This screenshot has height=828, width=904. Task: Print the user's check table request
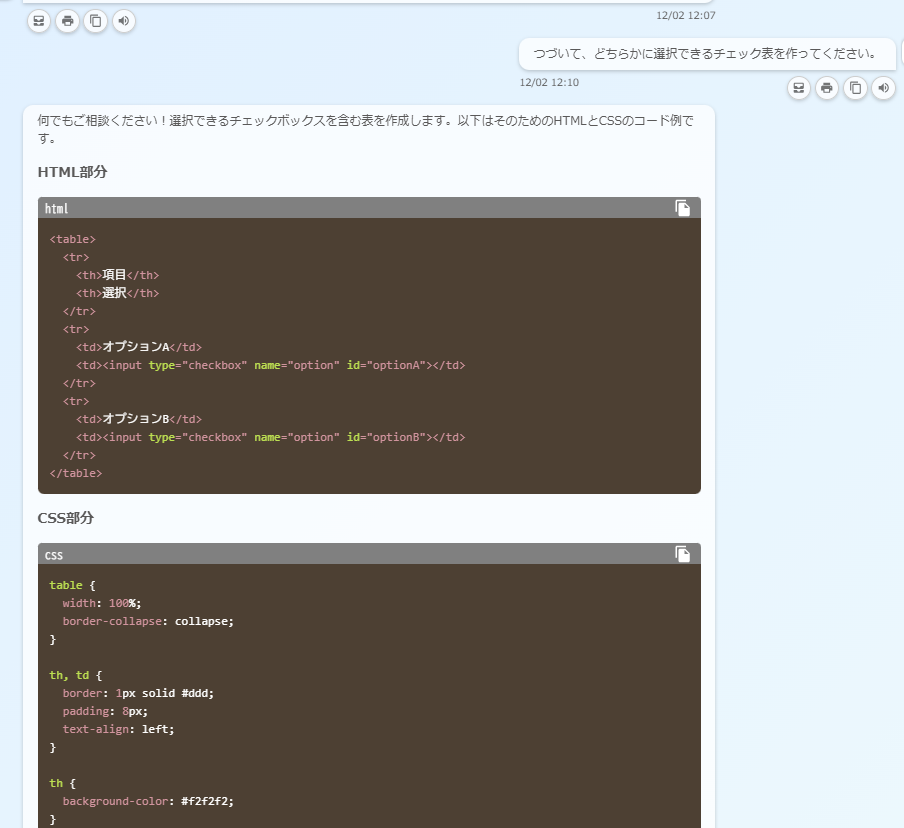[x=827, y=88]
